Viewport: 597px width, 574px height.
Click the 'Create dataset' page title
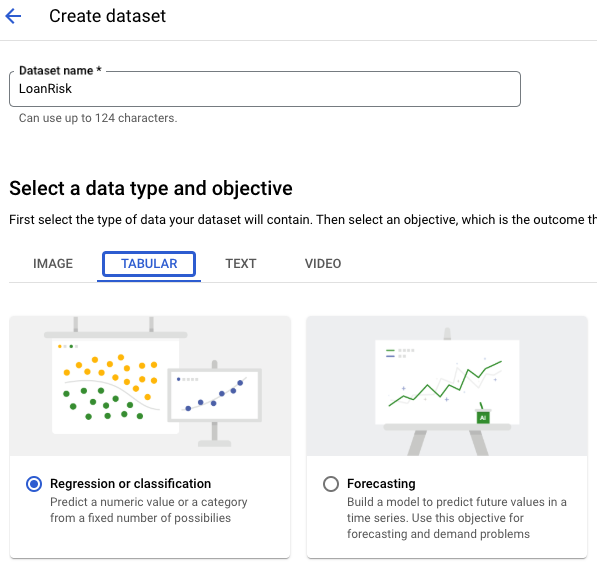107,16
